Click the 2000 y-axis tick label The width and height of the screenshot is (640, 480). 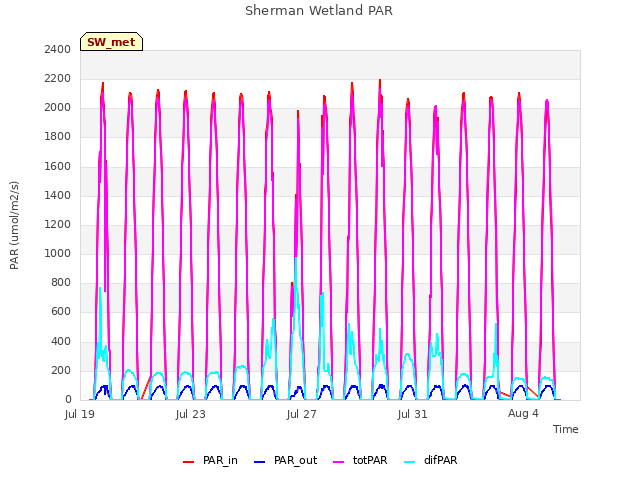[x=58, y=108]
